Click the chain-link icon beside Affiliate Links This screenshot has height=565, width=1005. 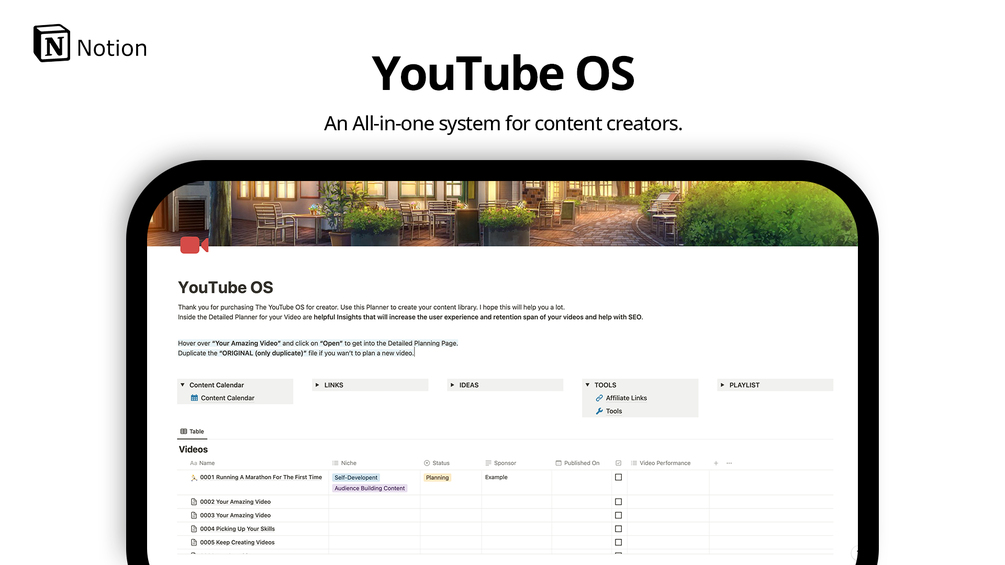tap(599, 398)
